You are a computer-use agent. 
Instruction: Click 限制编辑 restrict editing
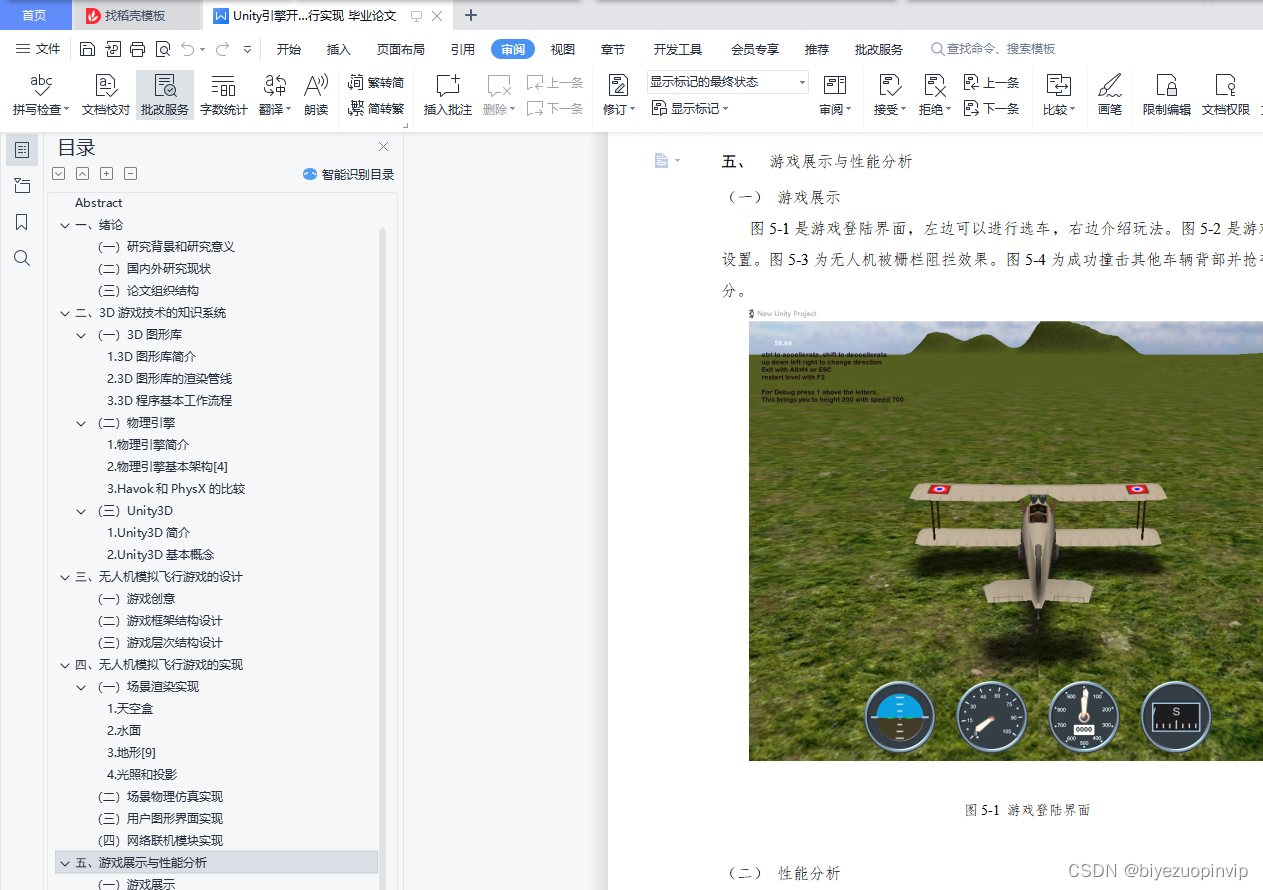tap(1167, 96)
